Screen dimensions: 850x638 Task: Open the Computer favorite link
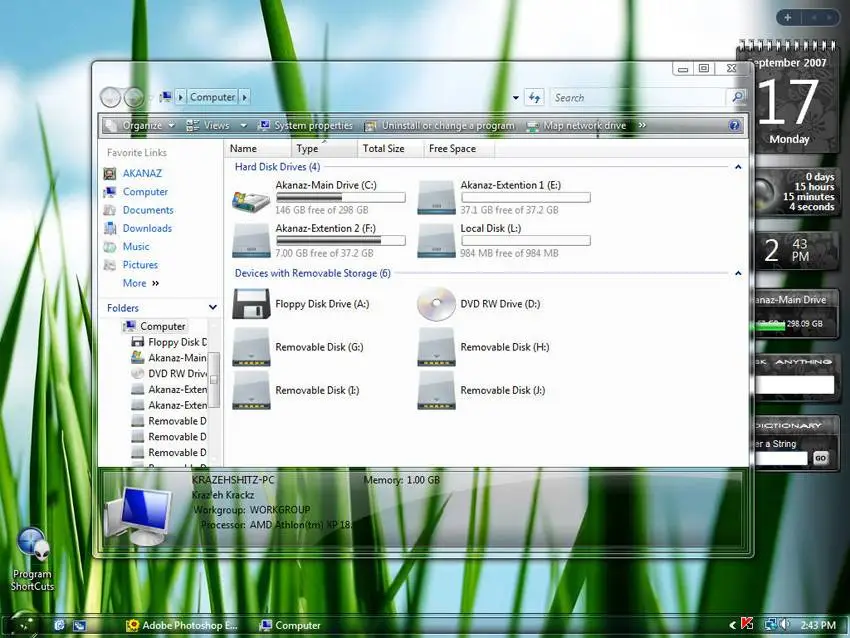(145, 192)
